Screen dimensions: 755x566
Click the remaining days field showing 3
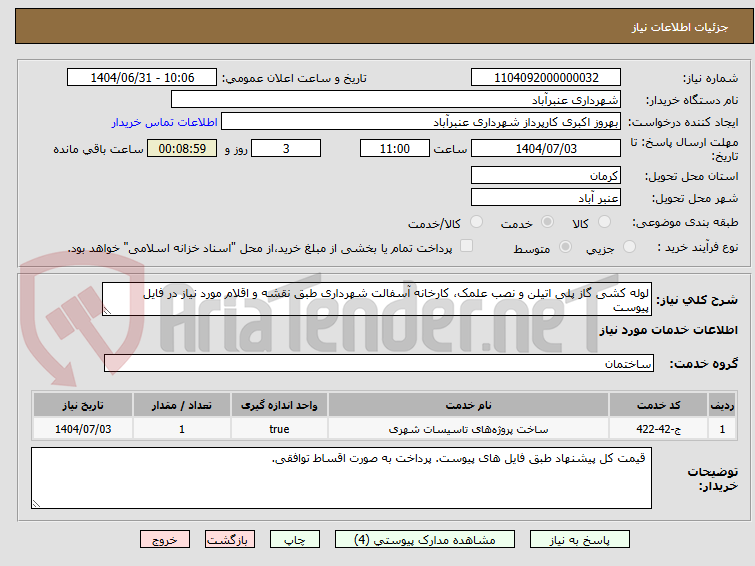(x=286, y=148)
